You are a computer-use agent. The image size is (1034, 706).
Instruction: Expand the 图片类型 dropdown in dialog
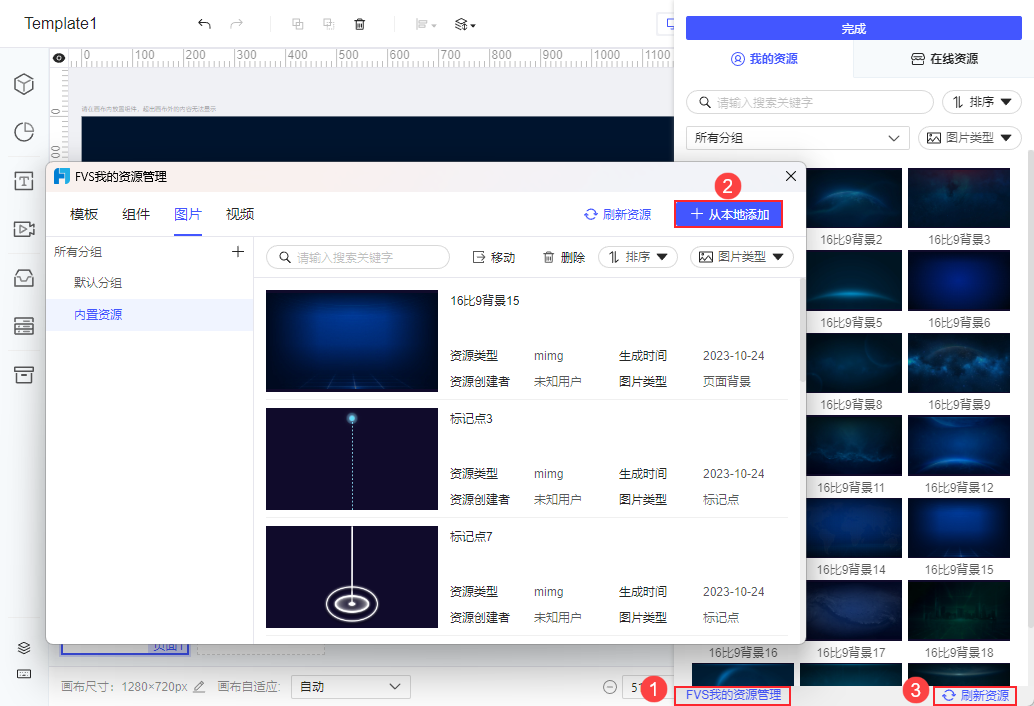coord(741,257)
